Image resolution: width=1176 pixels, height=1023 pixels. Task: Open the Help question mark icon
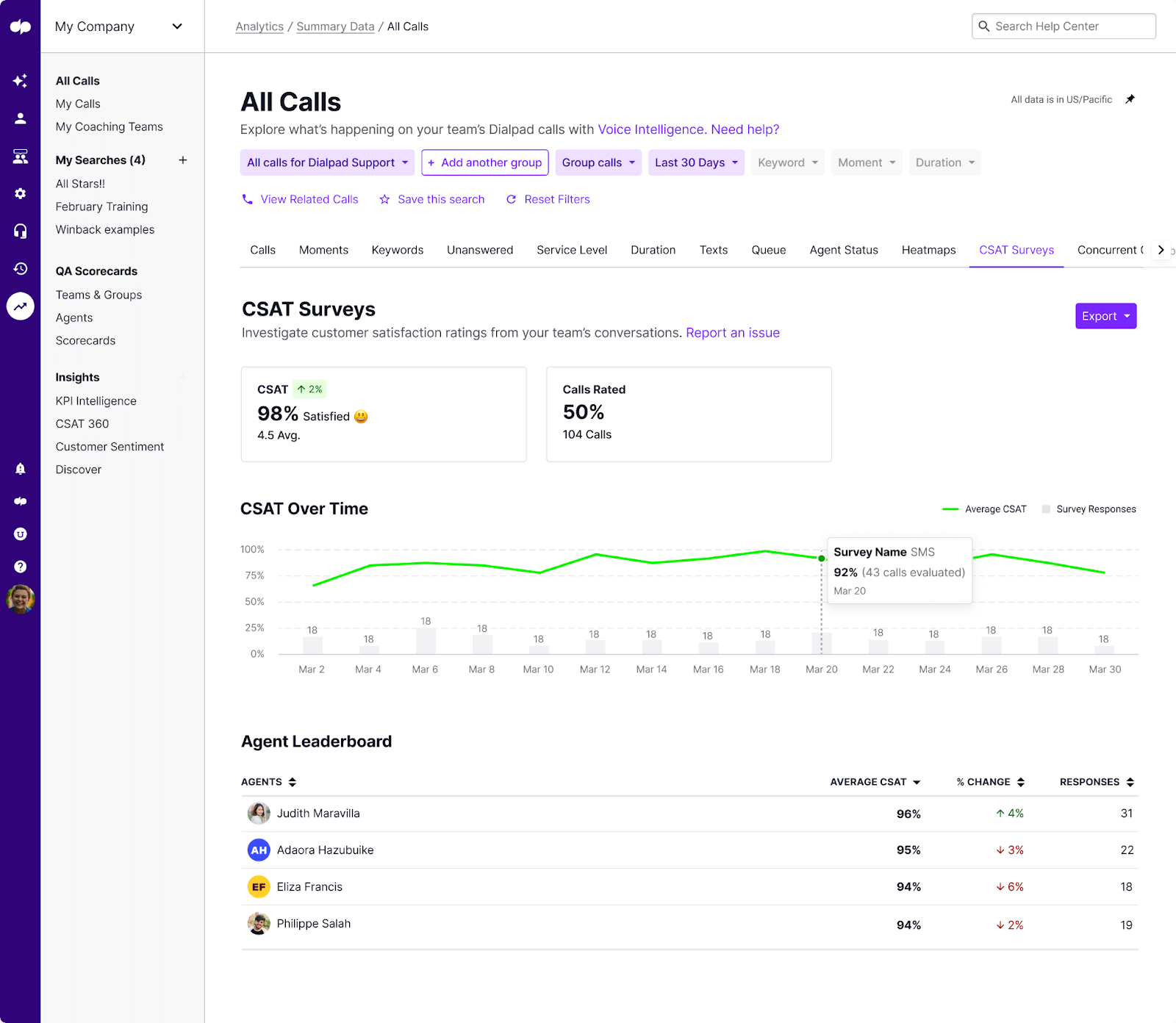(20, 566)
